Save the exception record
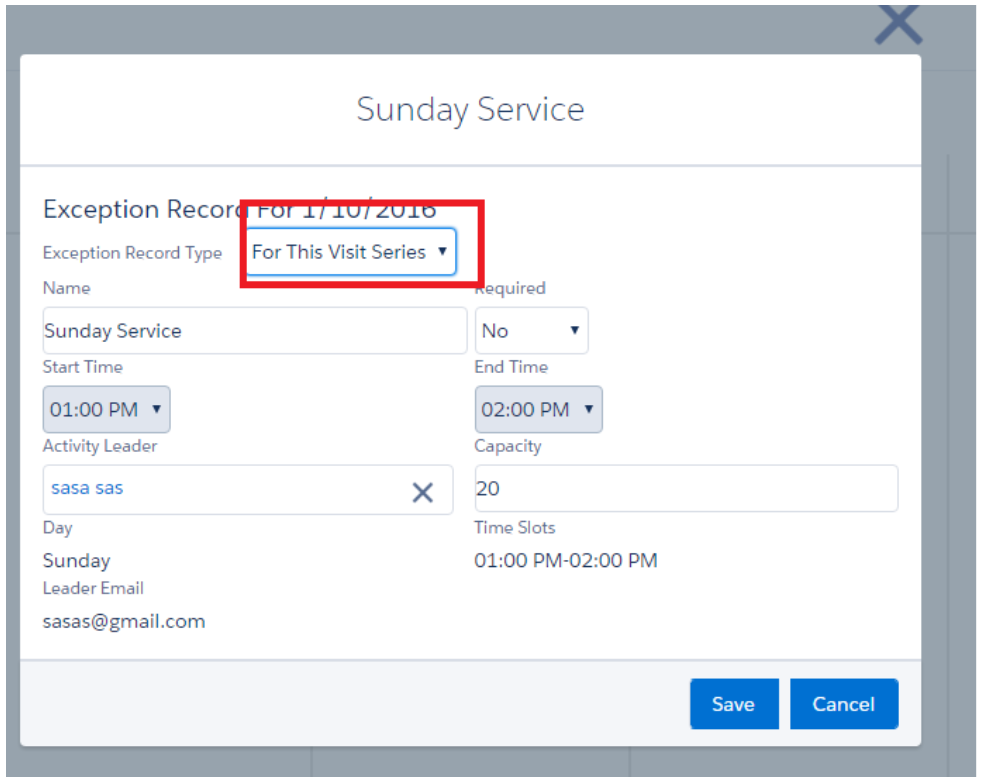 [732, 704]
